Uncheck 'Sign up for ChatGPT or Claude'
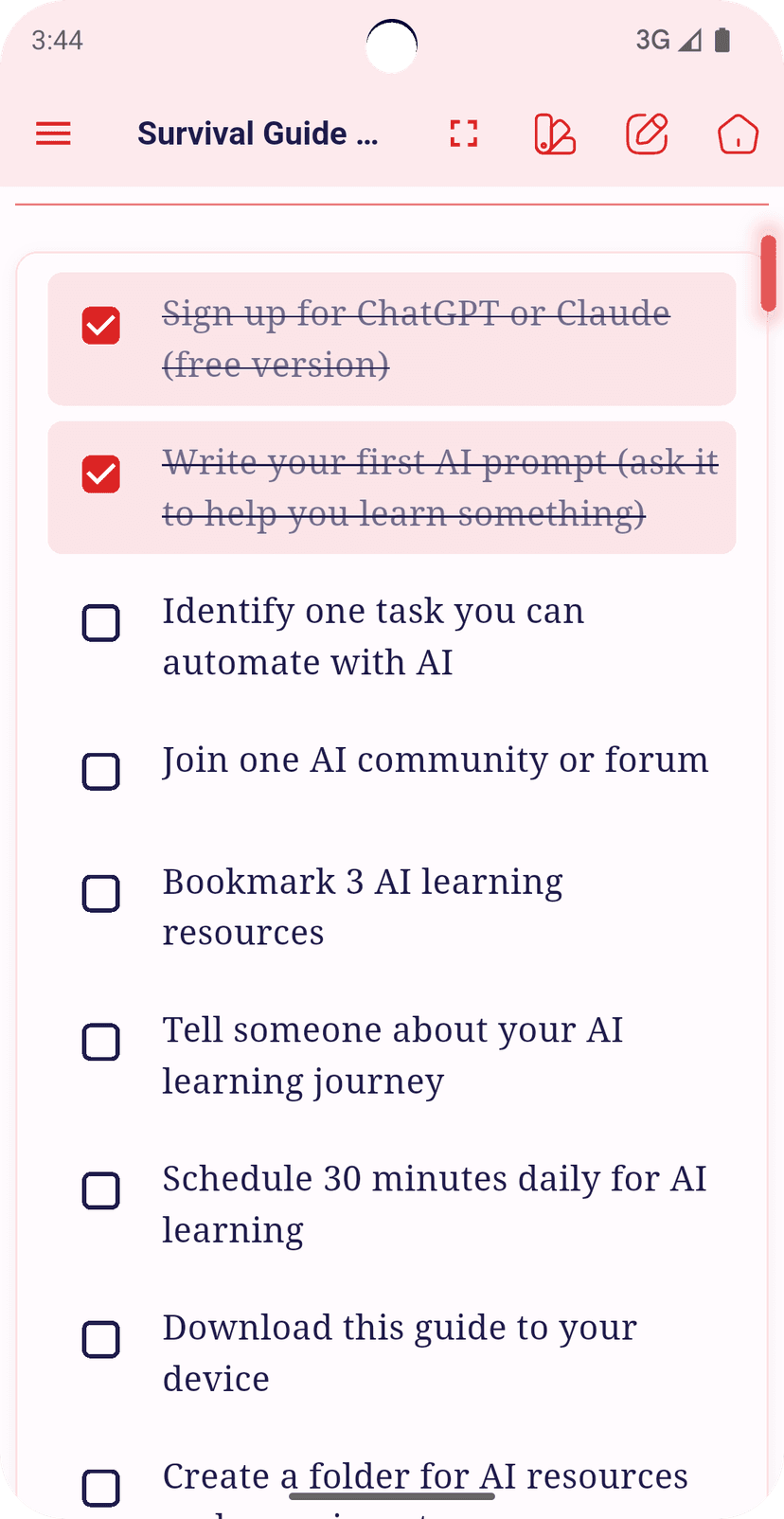This screenshot has height=1519, width=784. [100, 325]
